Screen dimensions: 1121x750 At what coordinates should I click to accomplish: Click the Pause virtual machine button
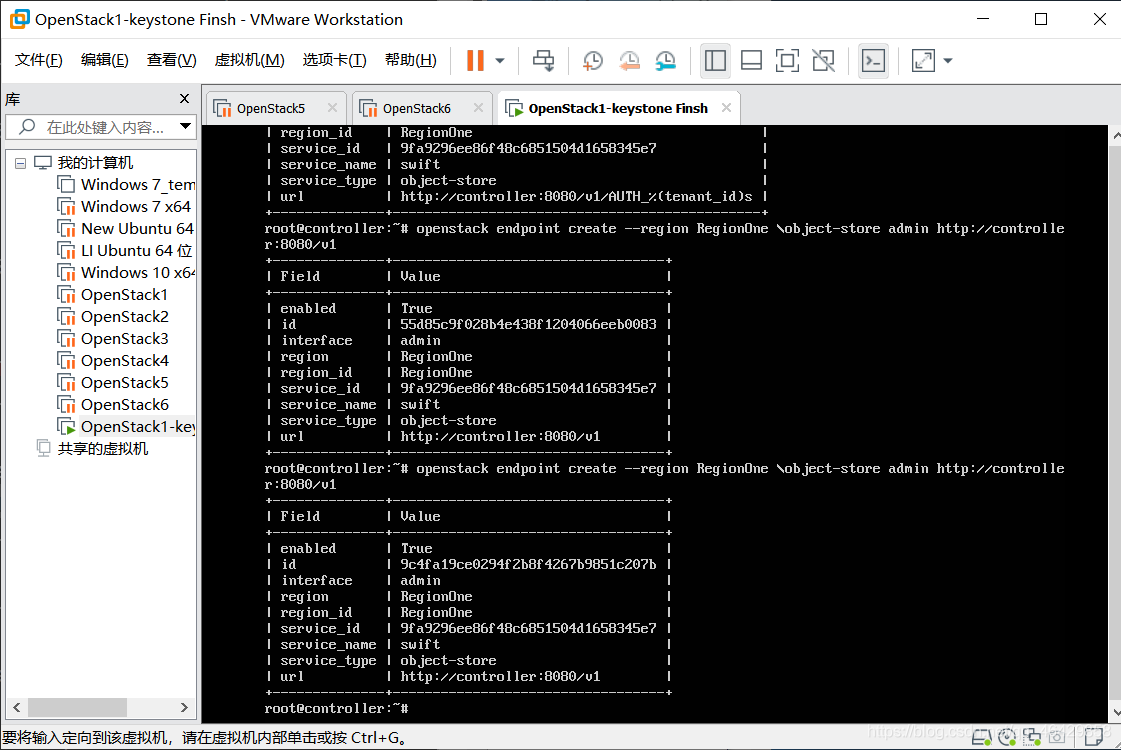tap(475, 61)
